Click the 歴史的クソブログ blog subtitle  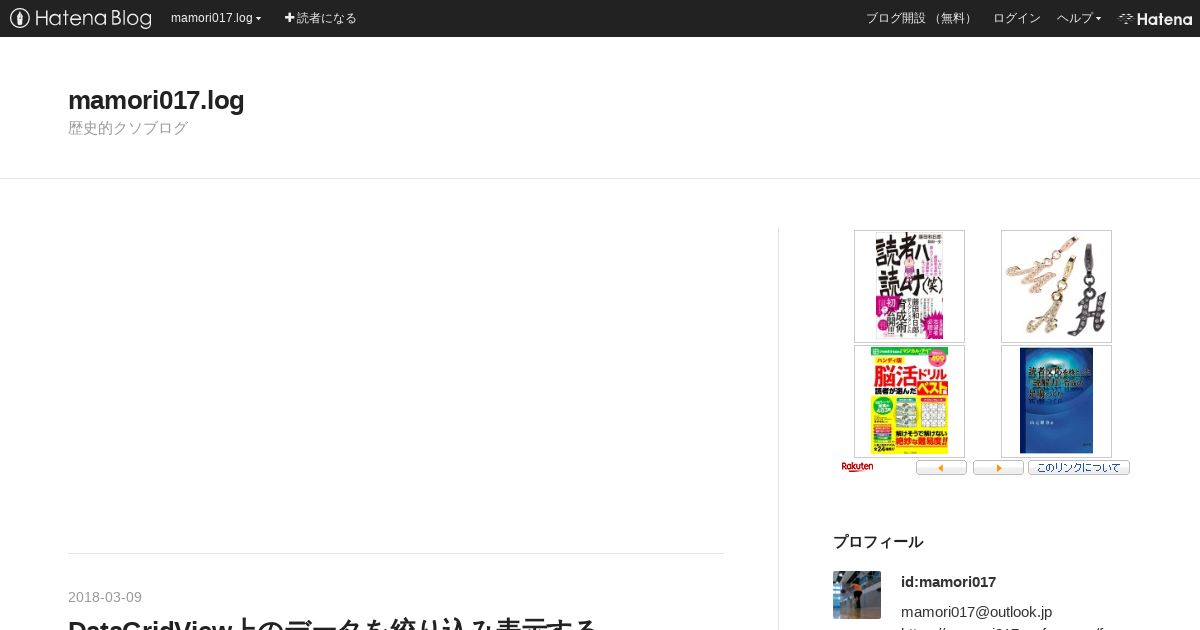pos(128,128)
